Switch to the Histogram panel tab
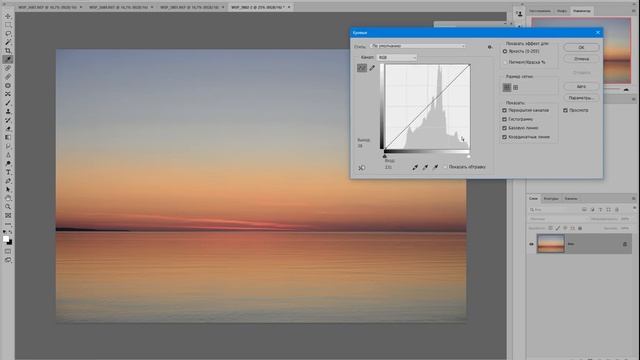The image size is (640, 360). coord(540,11)
